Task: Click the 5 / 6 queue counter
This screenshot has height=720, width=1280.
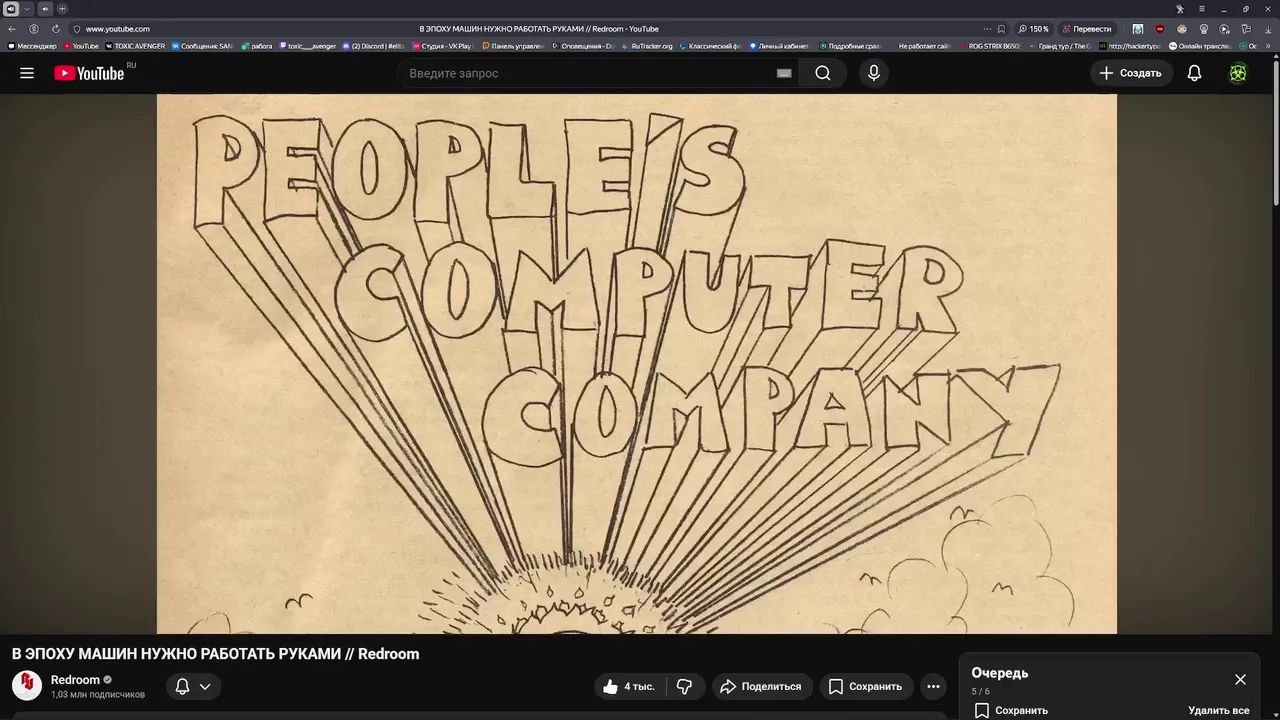Action: point(980,691)
